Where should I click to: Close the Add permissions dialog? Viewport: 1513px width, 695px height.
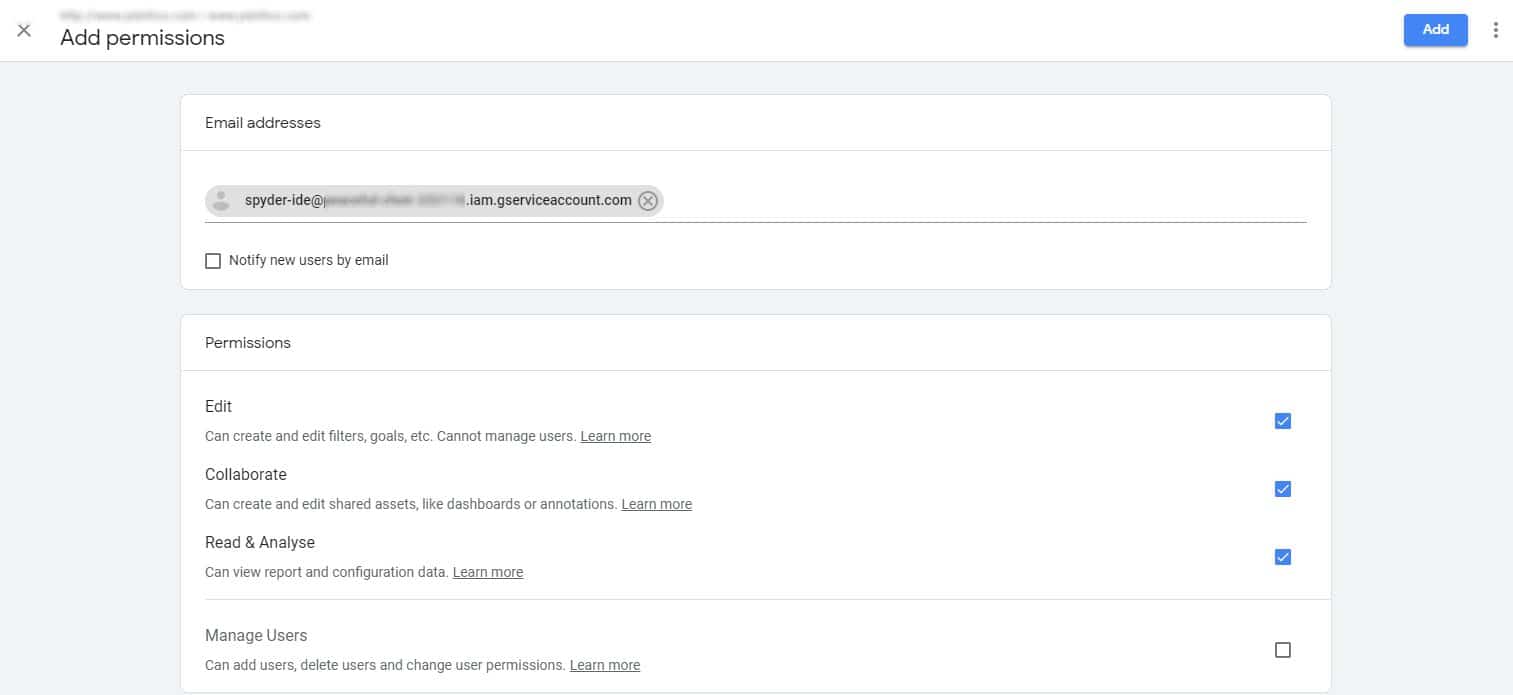click(x=24, y=30)
